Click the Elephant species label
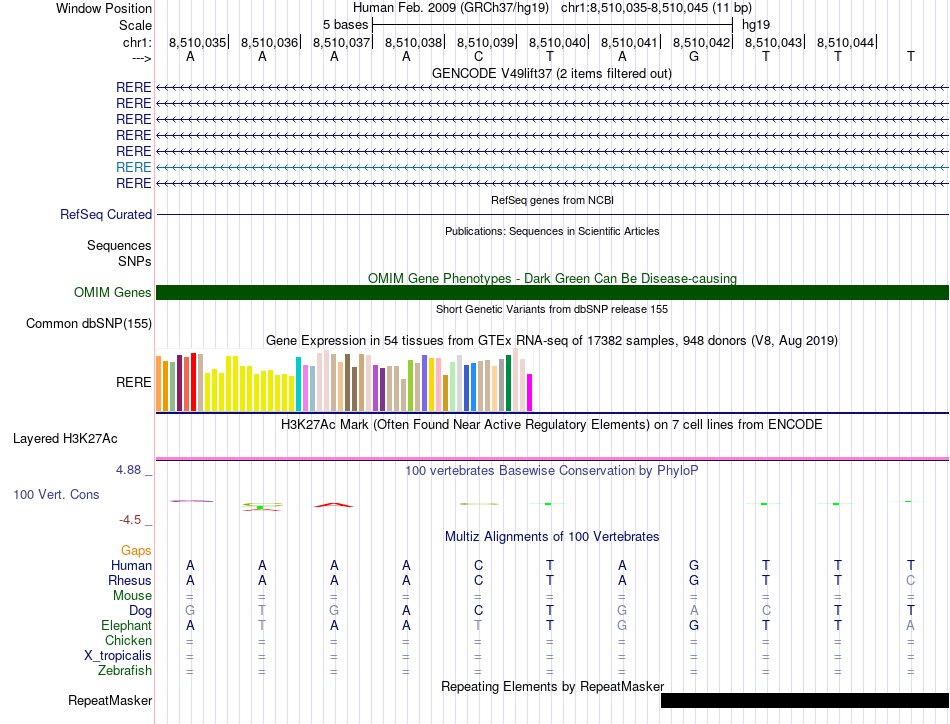 coord(126,626)
